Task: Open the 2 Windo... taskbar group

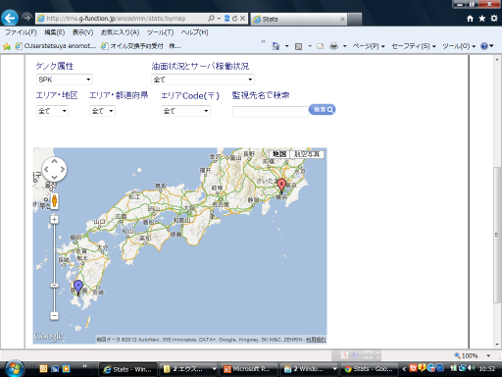Action: 309,369
